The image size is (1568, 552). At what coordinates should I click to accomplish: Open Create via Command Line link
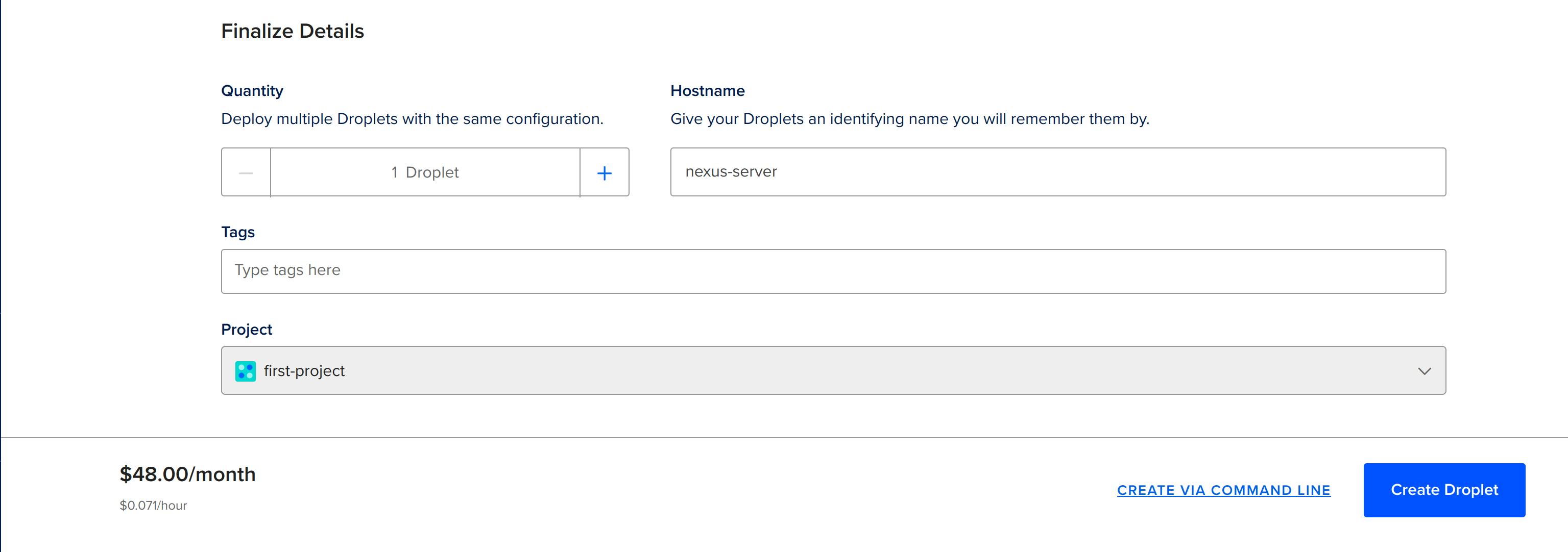click(x=1223, y=490)
